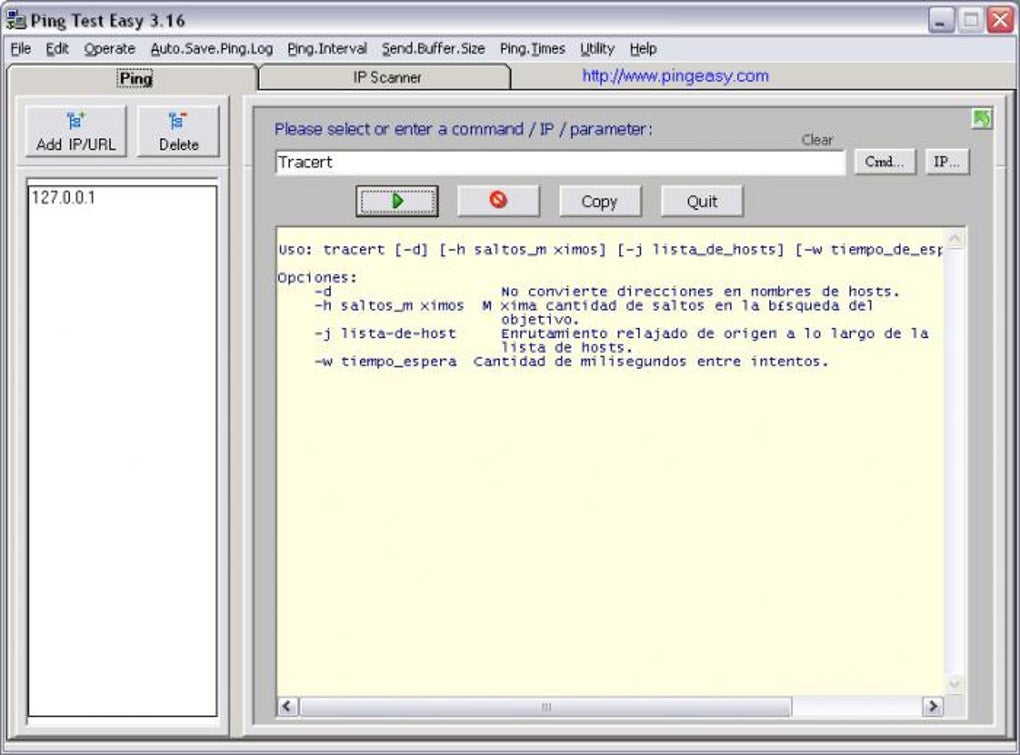Click the red stop button
Screen dimensions: 1020x755
point(498,200)
